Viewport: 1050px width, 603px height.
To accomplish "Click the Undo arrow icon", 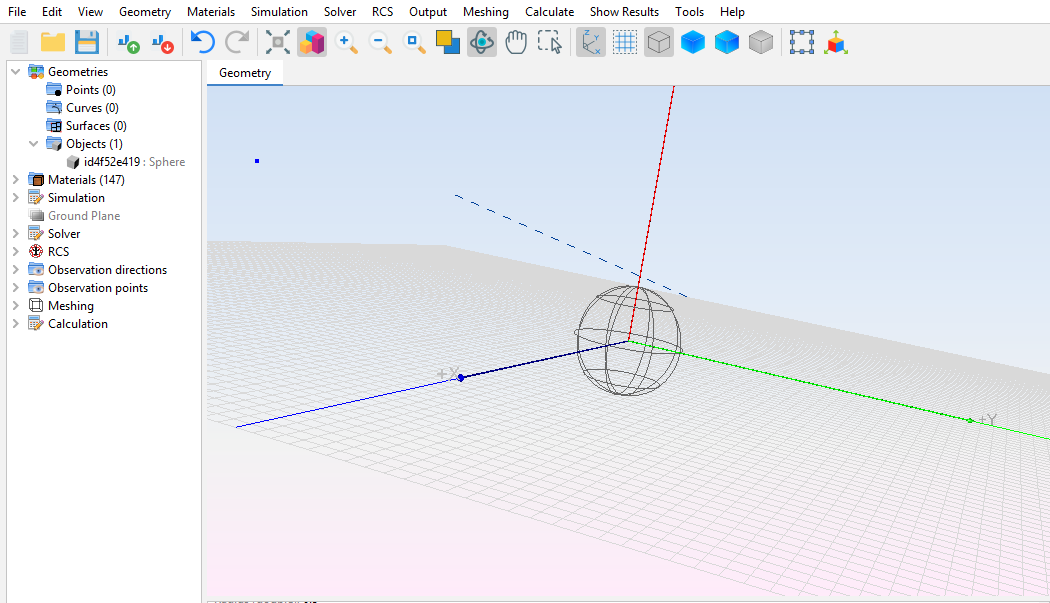I will point(203,42).
